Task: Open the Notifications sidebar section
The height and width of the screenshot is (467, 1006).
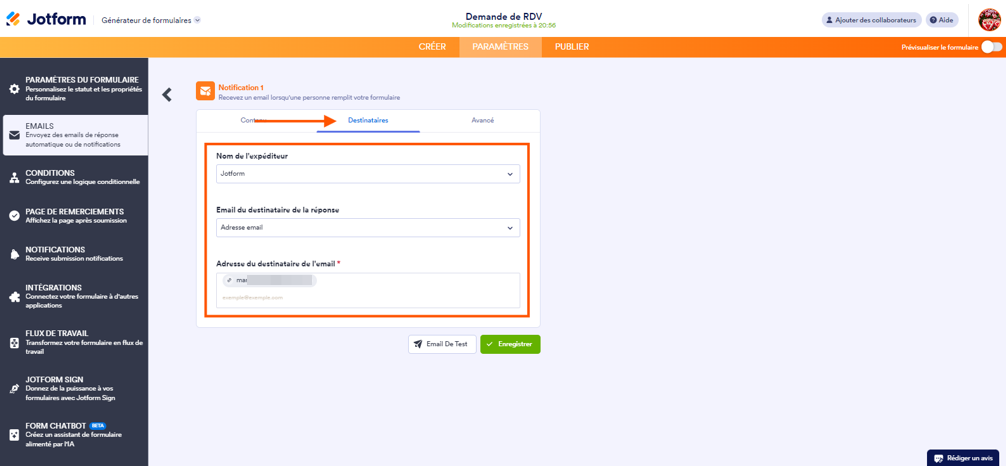Action: tap(74, 254)
